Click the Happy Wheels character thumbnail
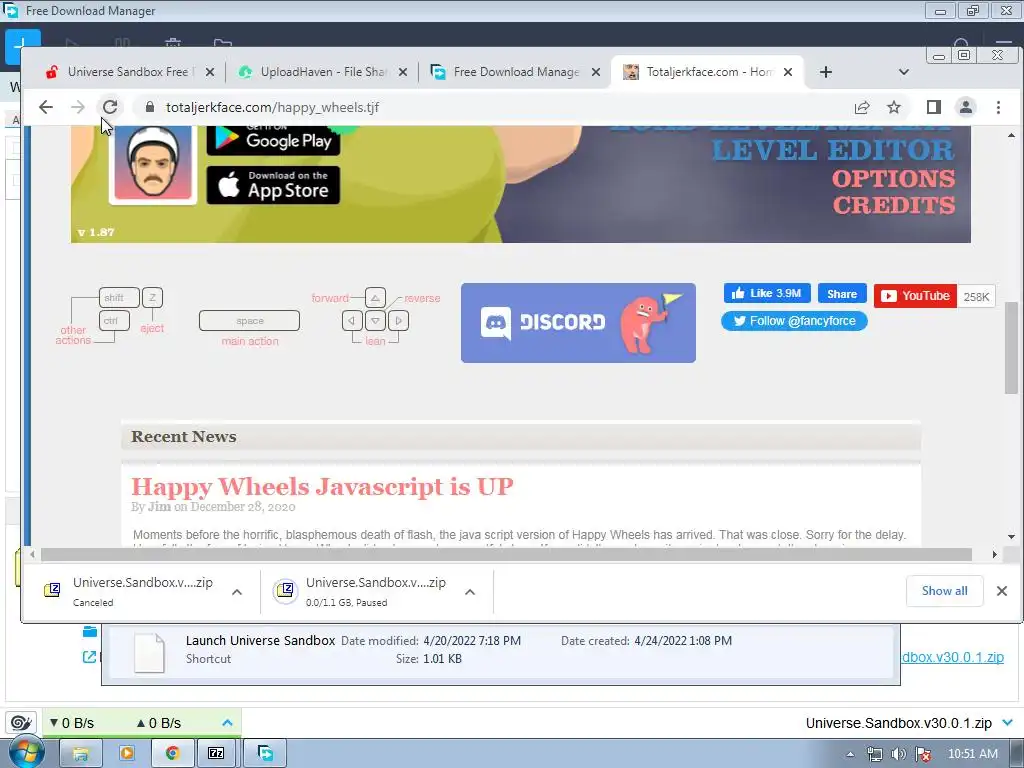 click(x=153, y=163)
